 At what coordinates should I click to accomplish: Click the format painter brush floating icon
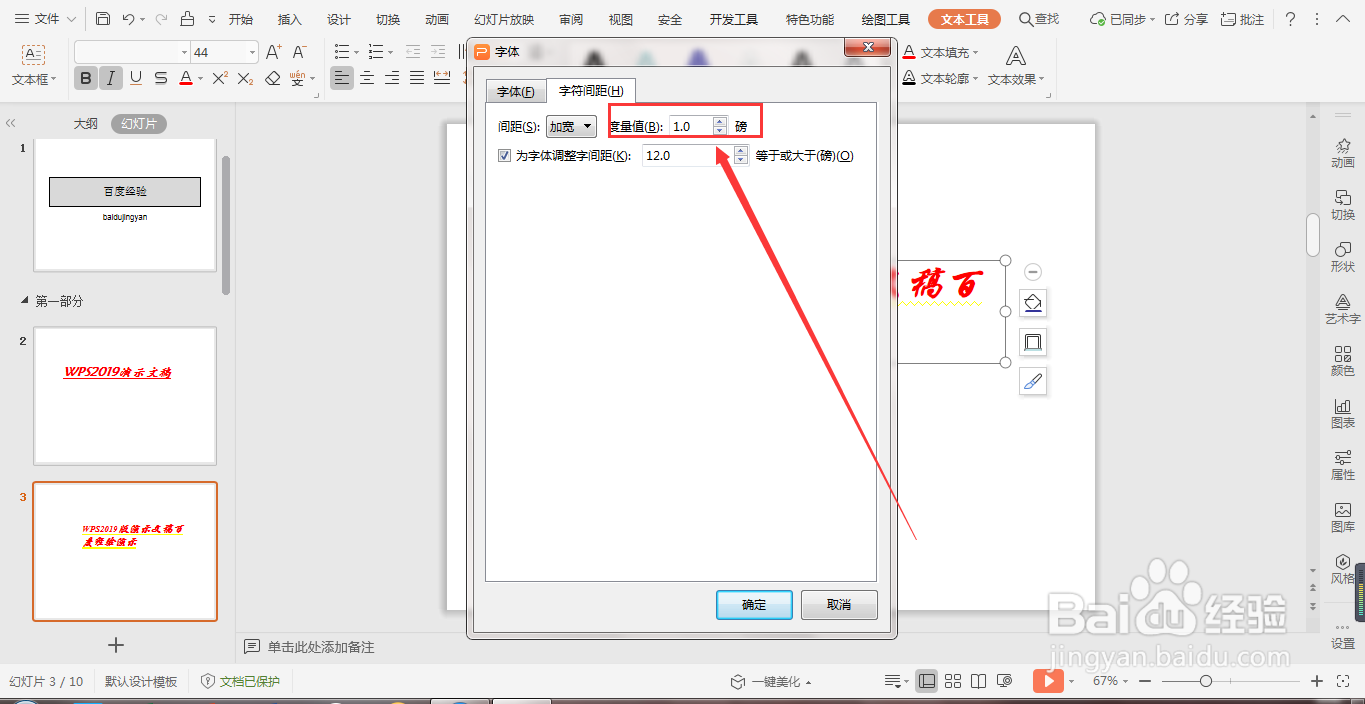1033,381
